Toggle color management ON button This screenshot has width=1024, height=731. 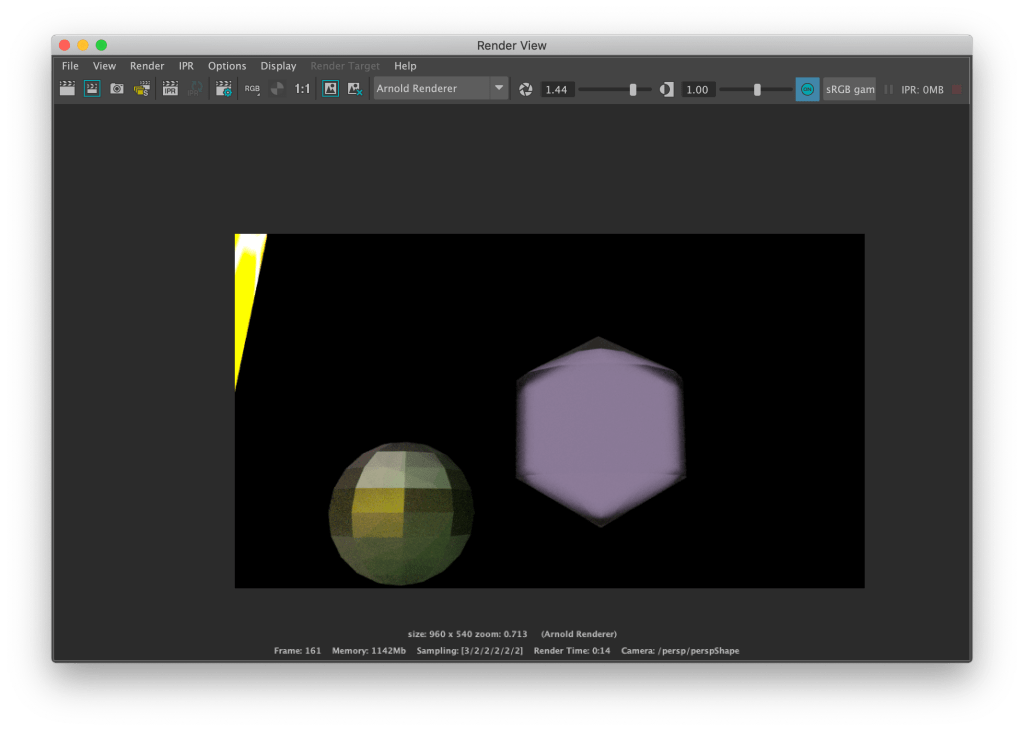click(807, 90)
